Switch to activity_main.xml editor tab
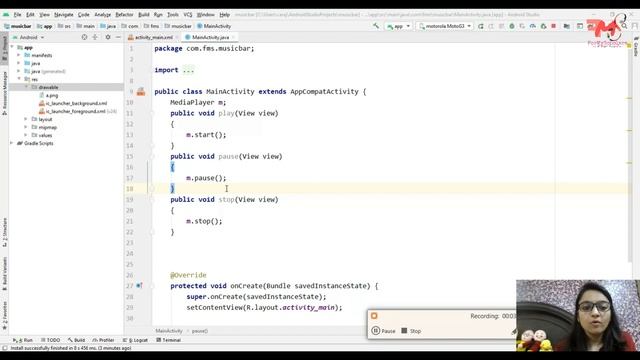This screenshot has width=640, height=360. [x=153, y=37]
